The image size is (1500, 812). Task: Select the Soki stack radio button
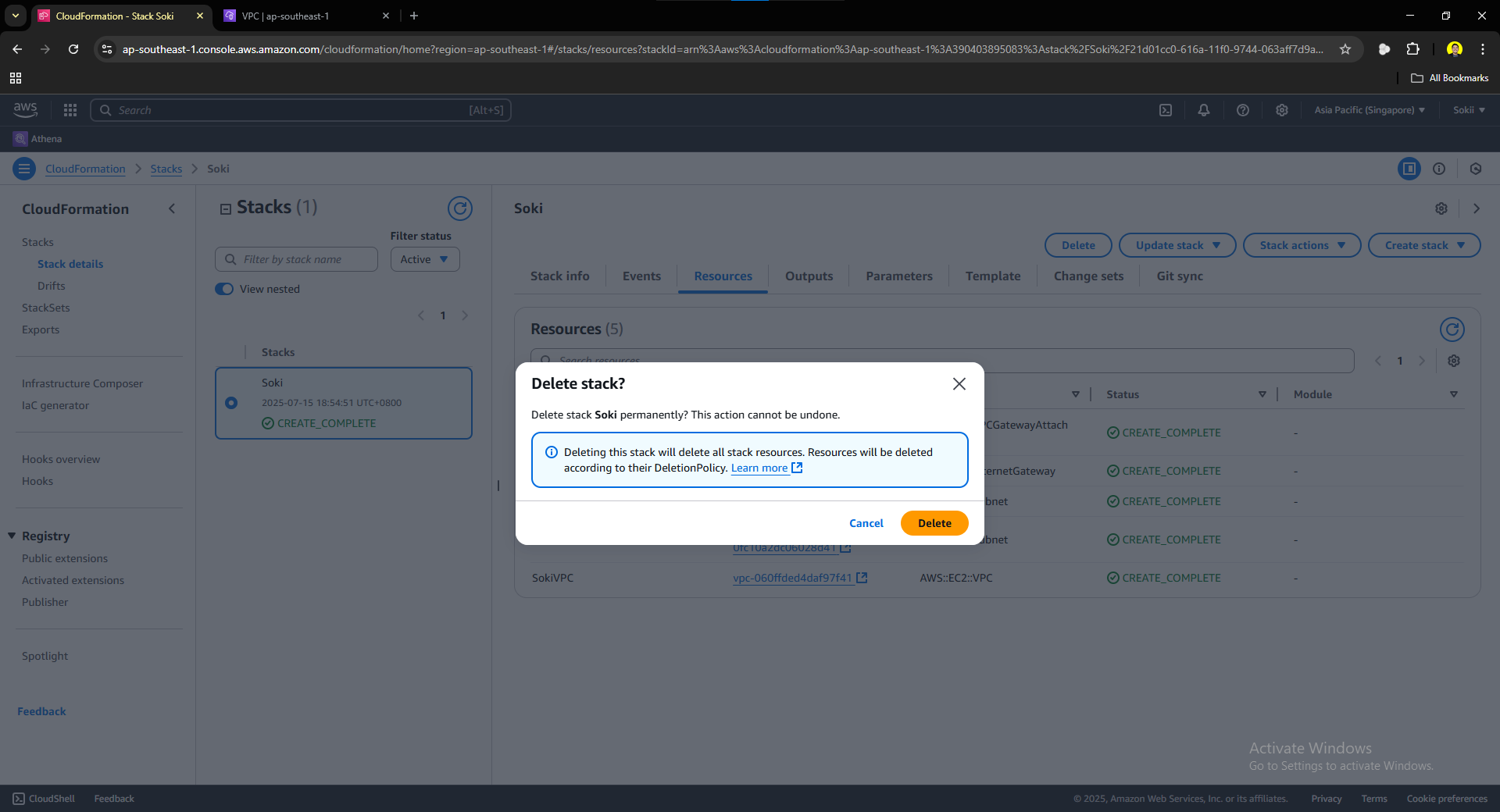(x=231, y=403)
